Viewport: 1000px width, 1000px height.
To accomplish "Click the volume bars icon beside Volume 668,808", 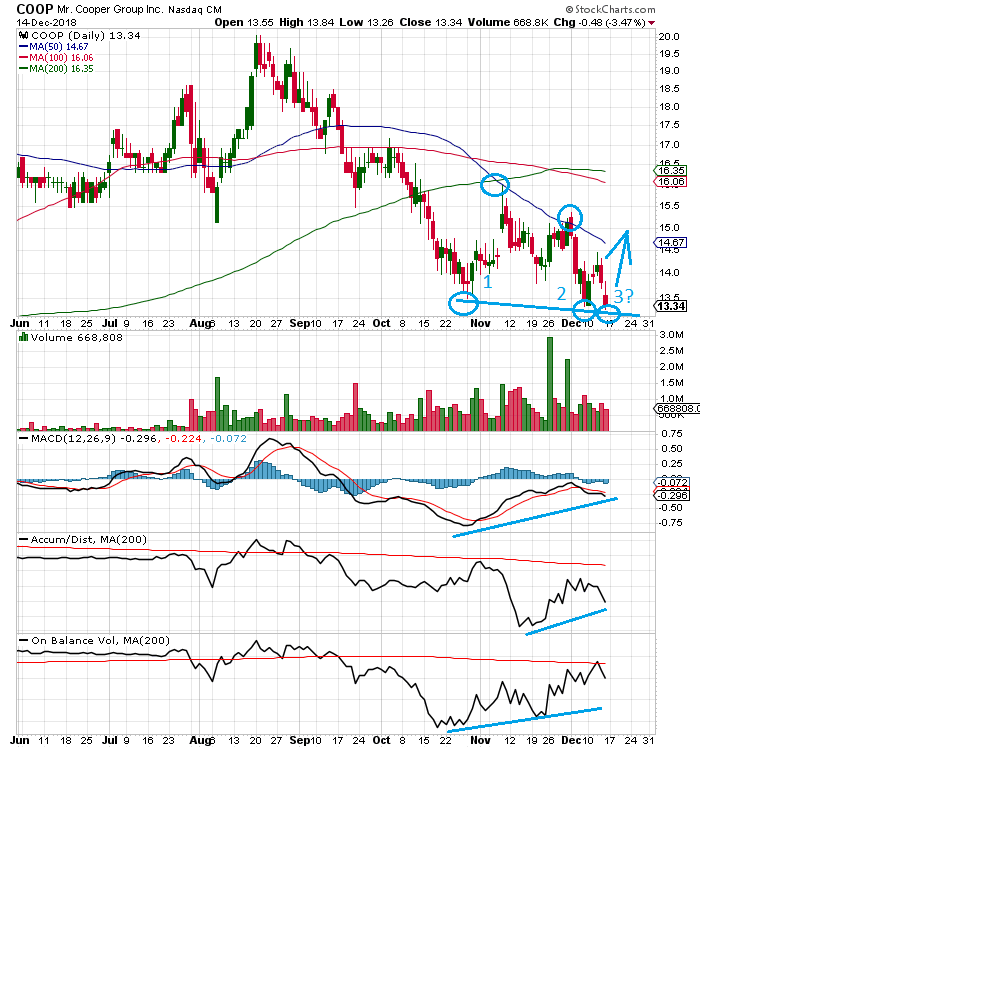I will pos(24,337).
